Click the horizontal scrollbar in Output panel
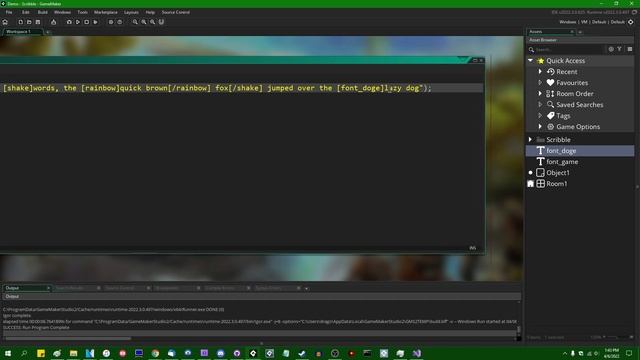The height and width of the screenshot is (360, 640). coord(67,338)
